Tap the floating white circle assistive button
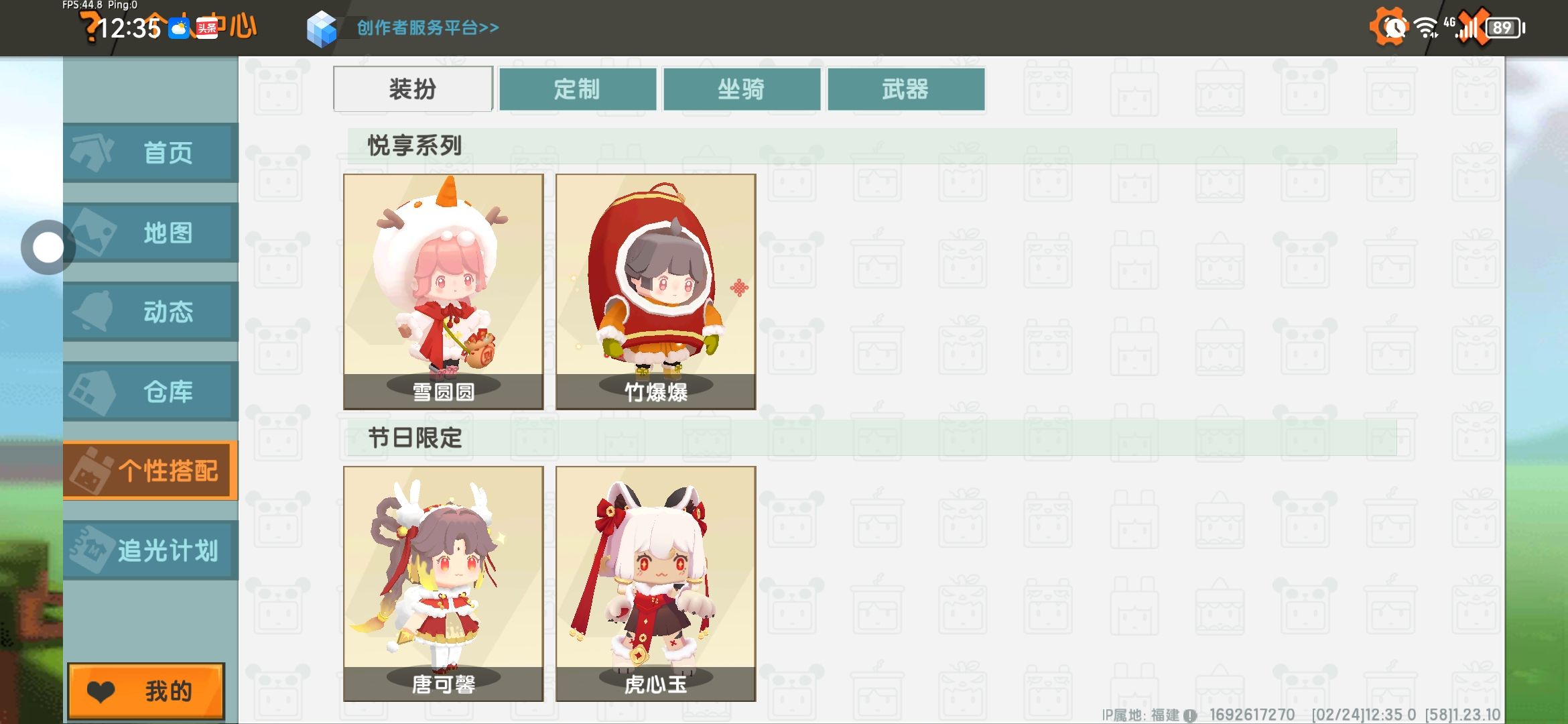The height and width of the screenshot is (724, 1568). [x=48, y=248]
